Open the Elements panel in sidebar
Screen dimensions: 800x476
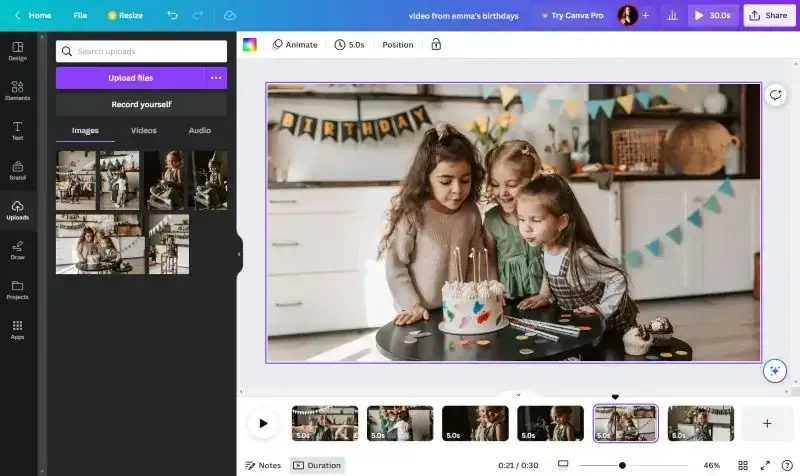[x=17, y=90]
